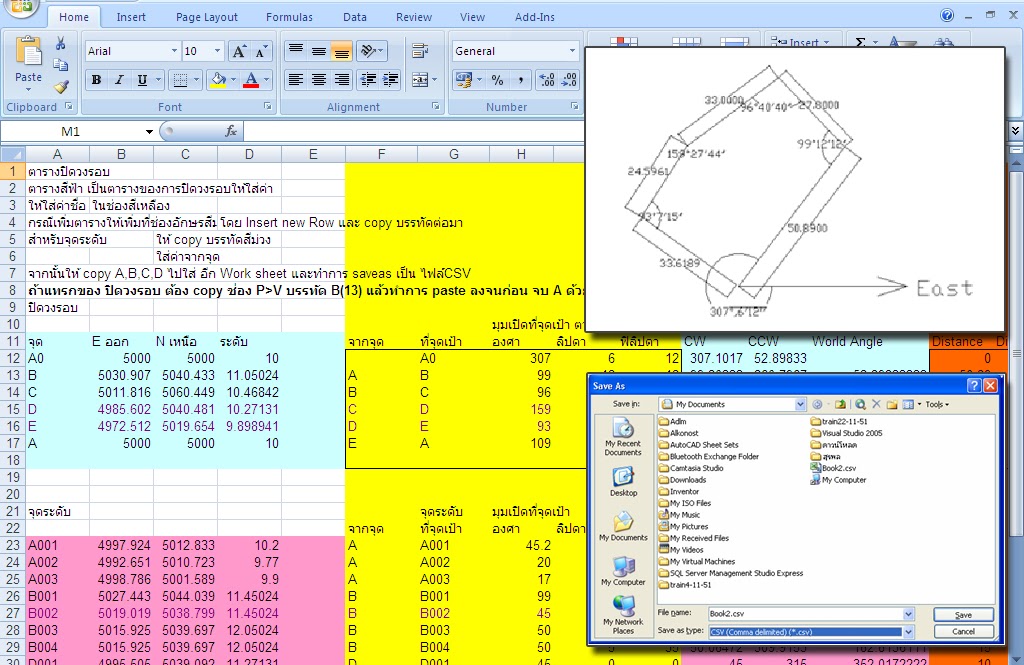Click the font color red A swatch
1024x665 pixels.
[x=251, y=80]
